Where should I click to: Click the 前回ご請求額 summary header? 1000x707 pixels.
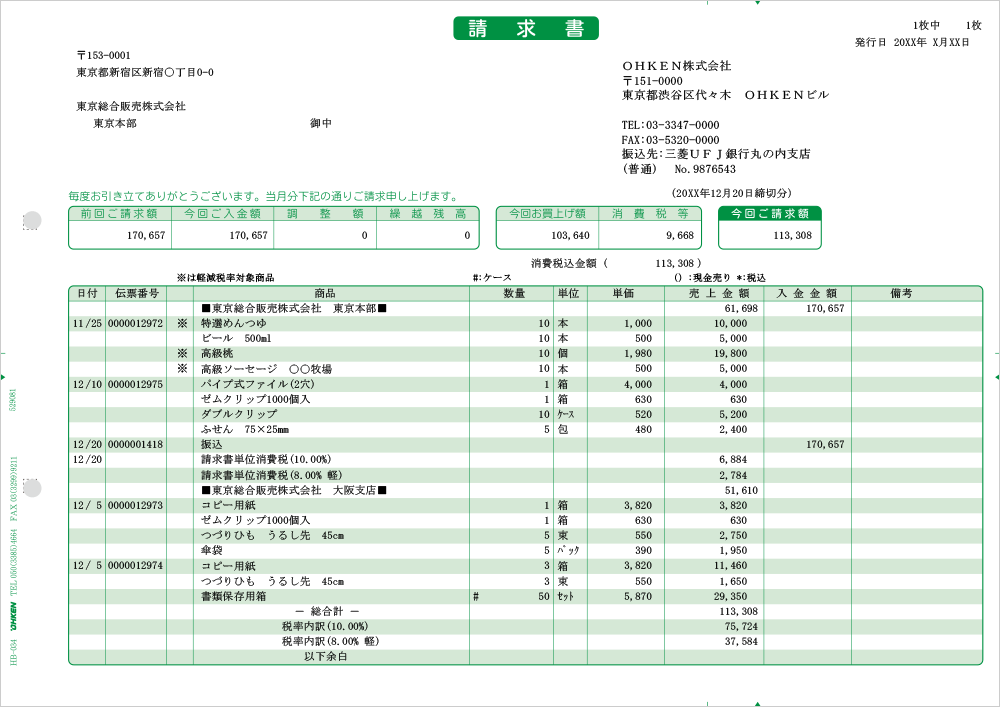coord(119,214)
